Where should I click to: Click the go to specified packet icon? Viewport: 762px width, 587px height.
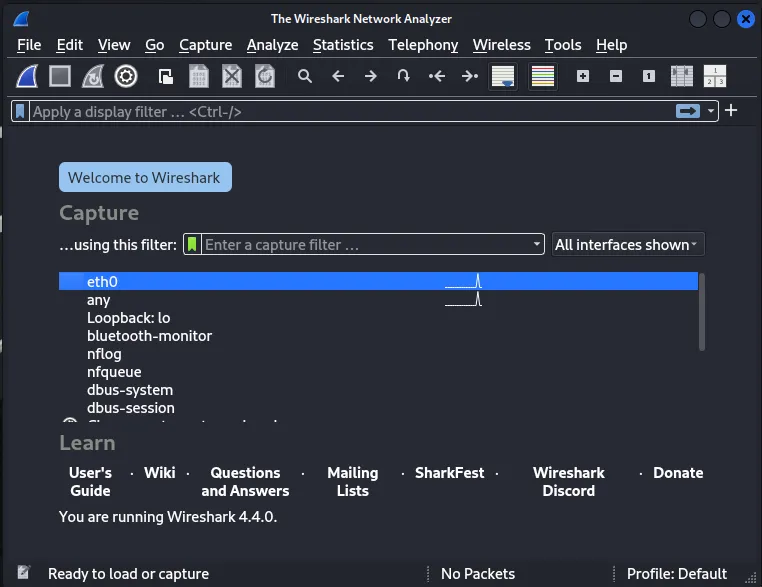coord(403,76)
